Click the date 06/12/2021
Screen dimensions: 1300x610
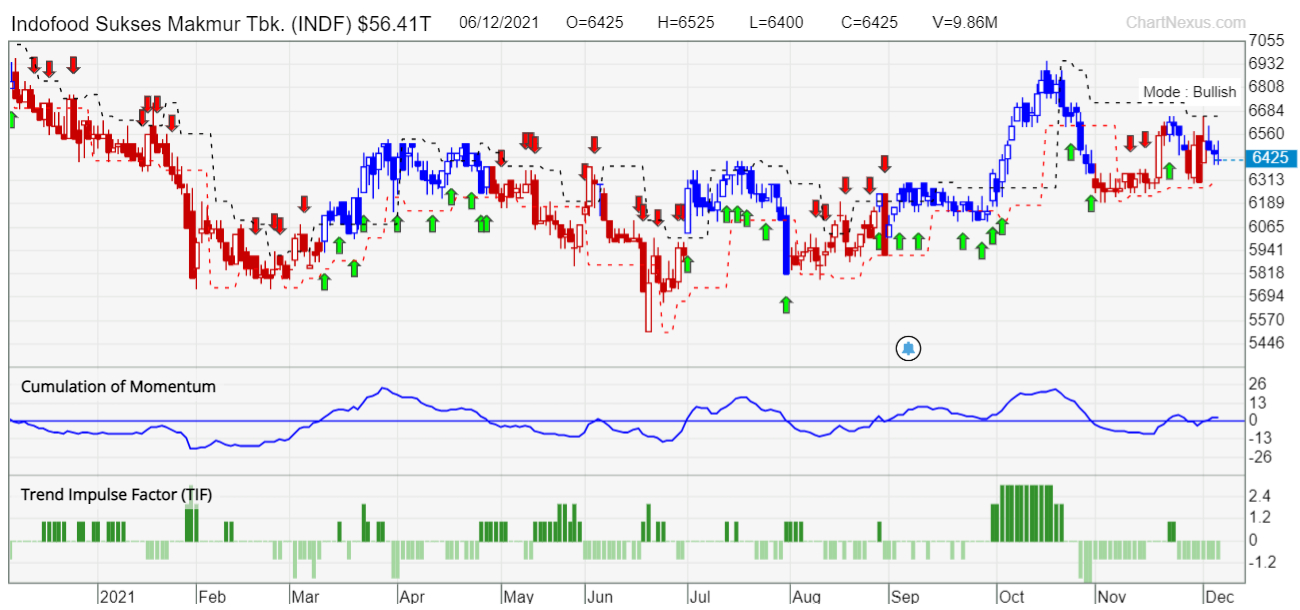click(501, 22)
